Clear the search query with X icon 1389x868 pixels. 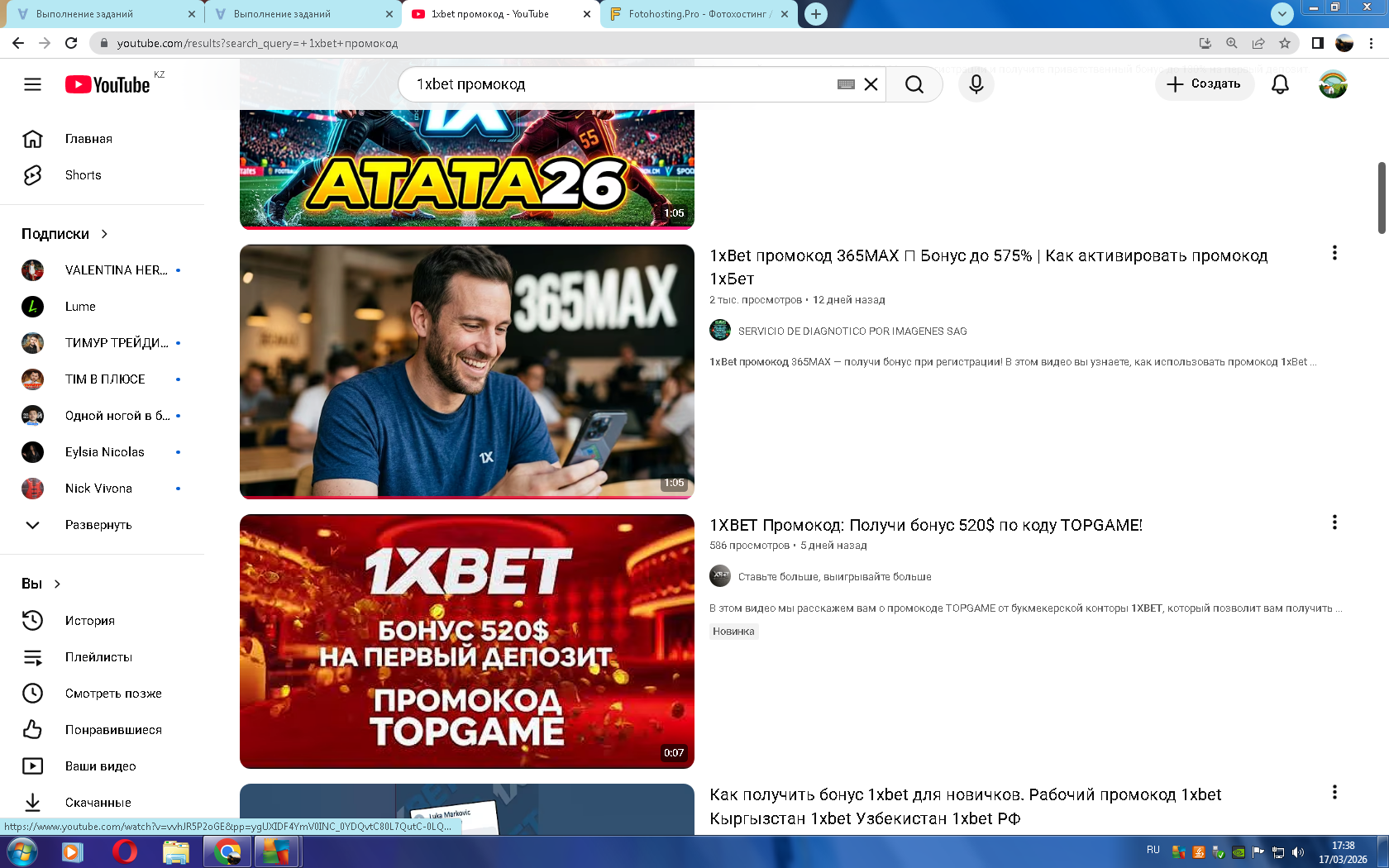(871, 84)
